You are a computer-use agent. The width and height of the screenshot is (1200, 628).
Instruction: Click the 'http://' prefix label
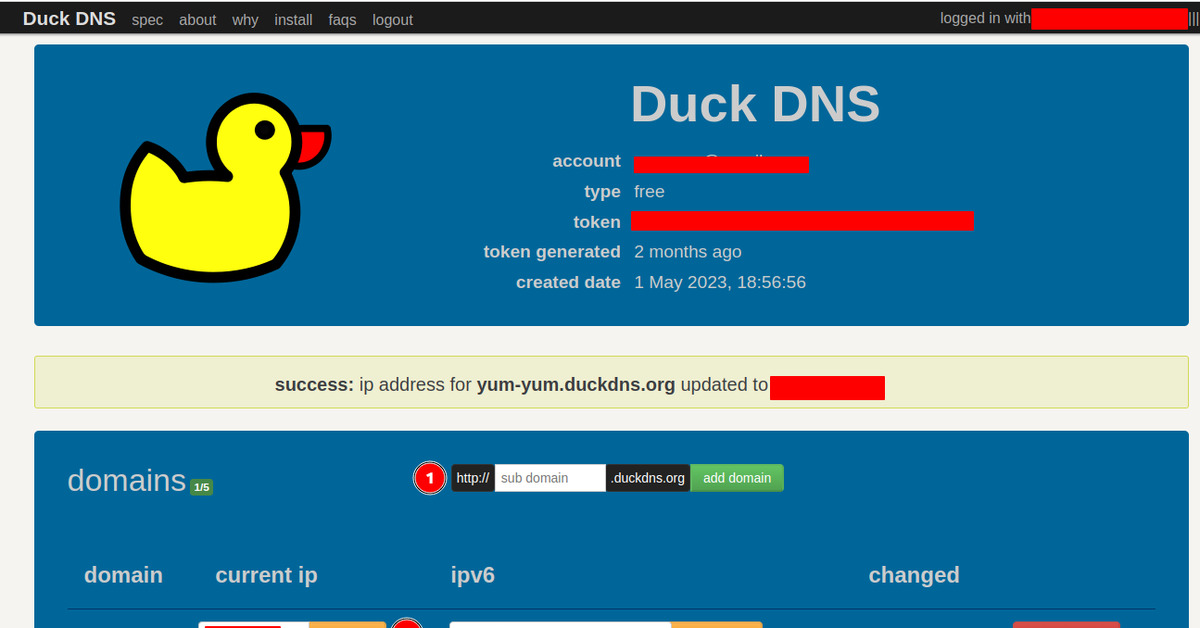click(473, 478)
